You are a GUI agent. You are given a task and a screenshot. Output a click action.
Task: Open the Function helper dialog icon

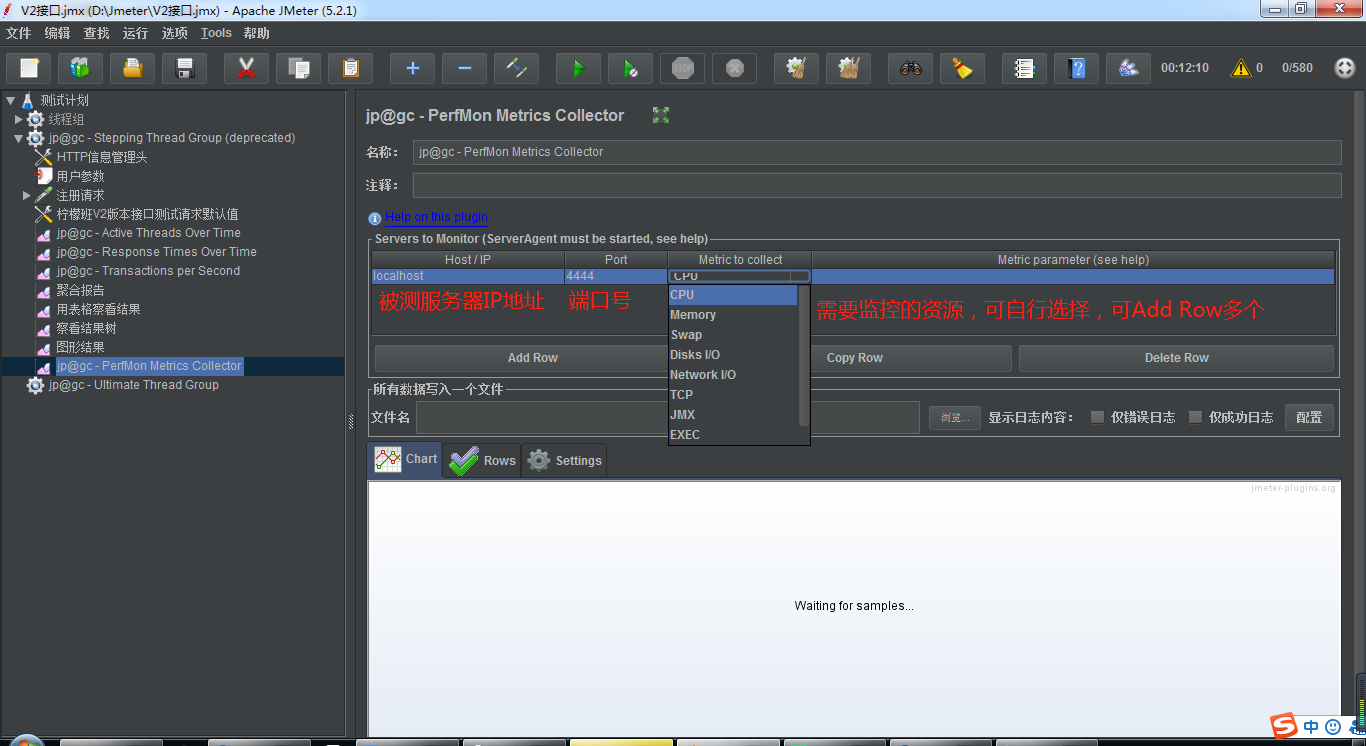click(x=1024, y=68)
